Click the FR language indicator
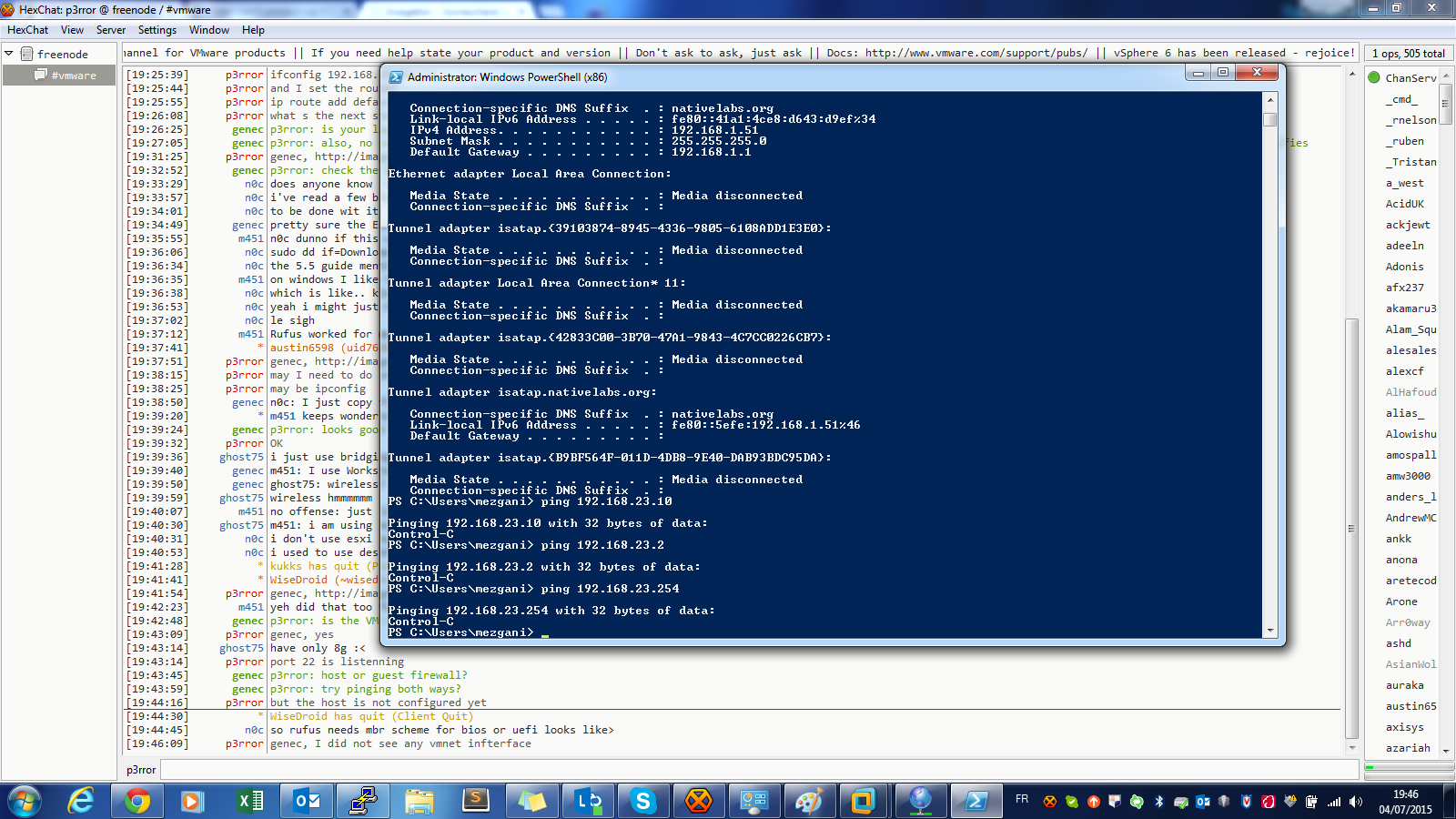 point(1022,799)
